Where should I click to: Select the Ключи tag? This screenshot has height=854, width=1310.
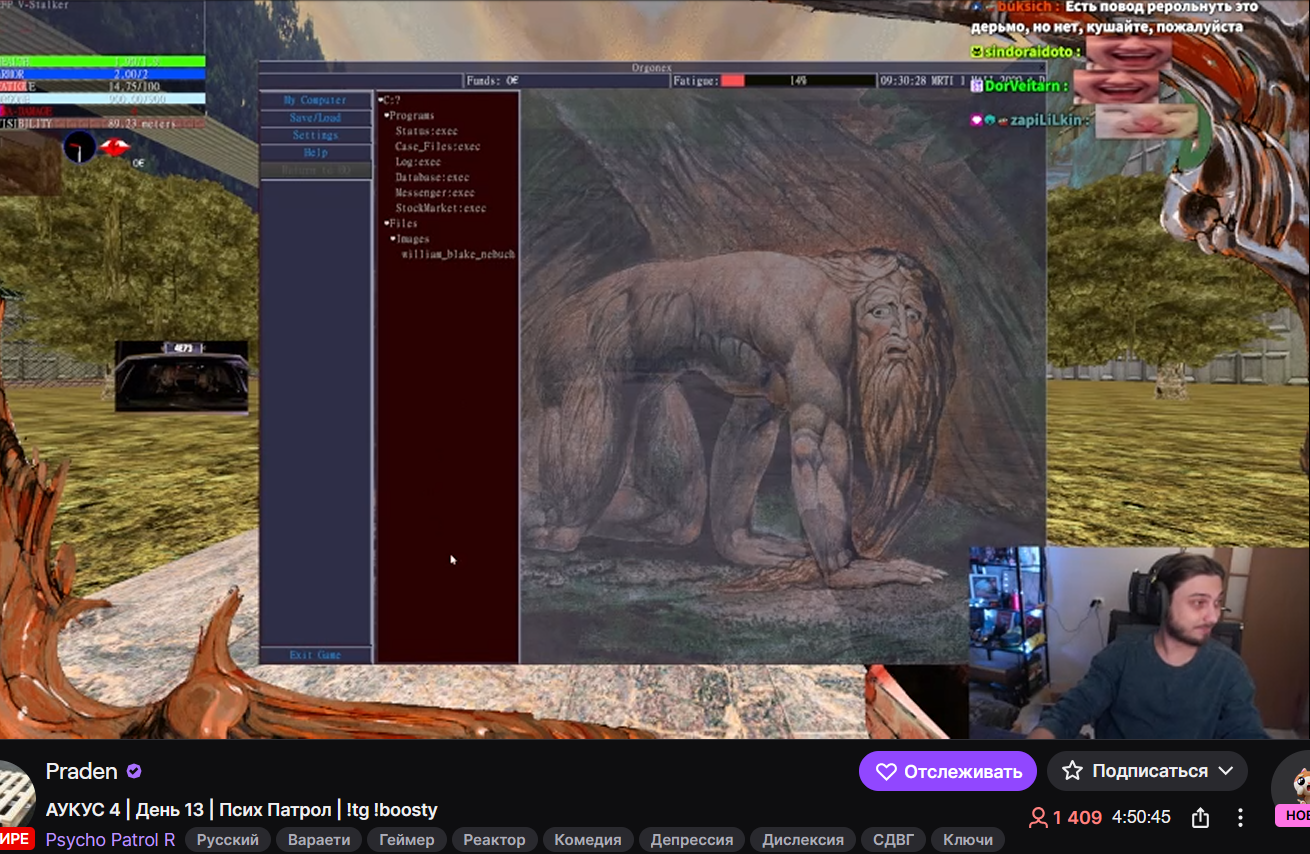point(968,840)
